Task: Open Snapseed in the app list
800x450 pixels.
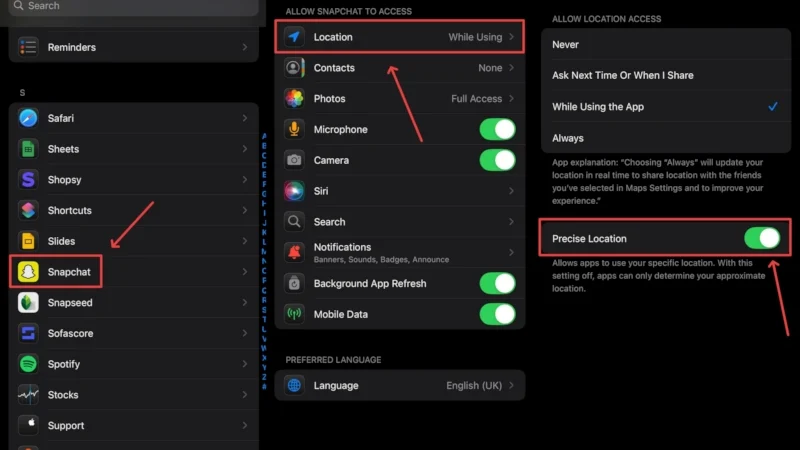Action: (x=134, y=303)
